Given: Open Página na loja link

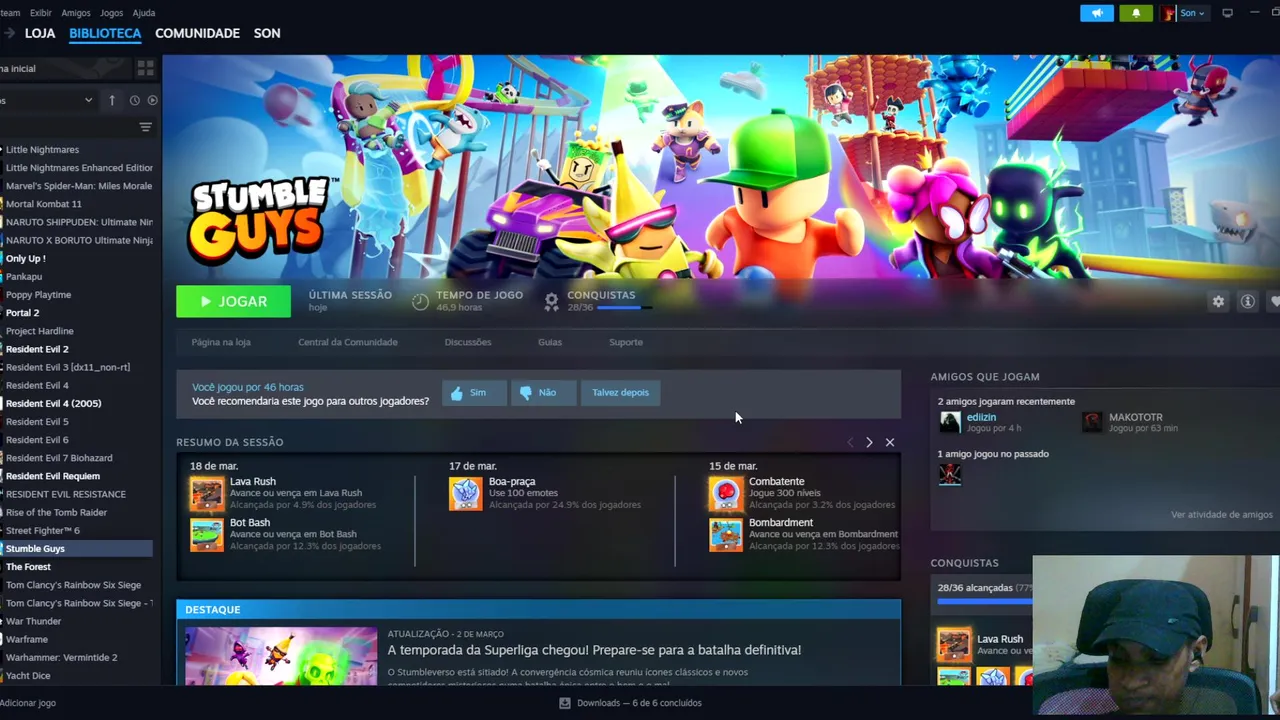Looking at the screenshot, I should point(221,342).
